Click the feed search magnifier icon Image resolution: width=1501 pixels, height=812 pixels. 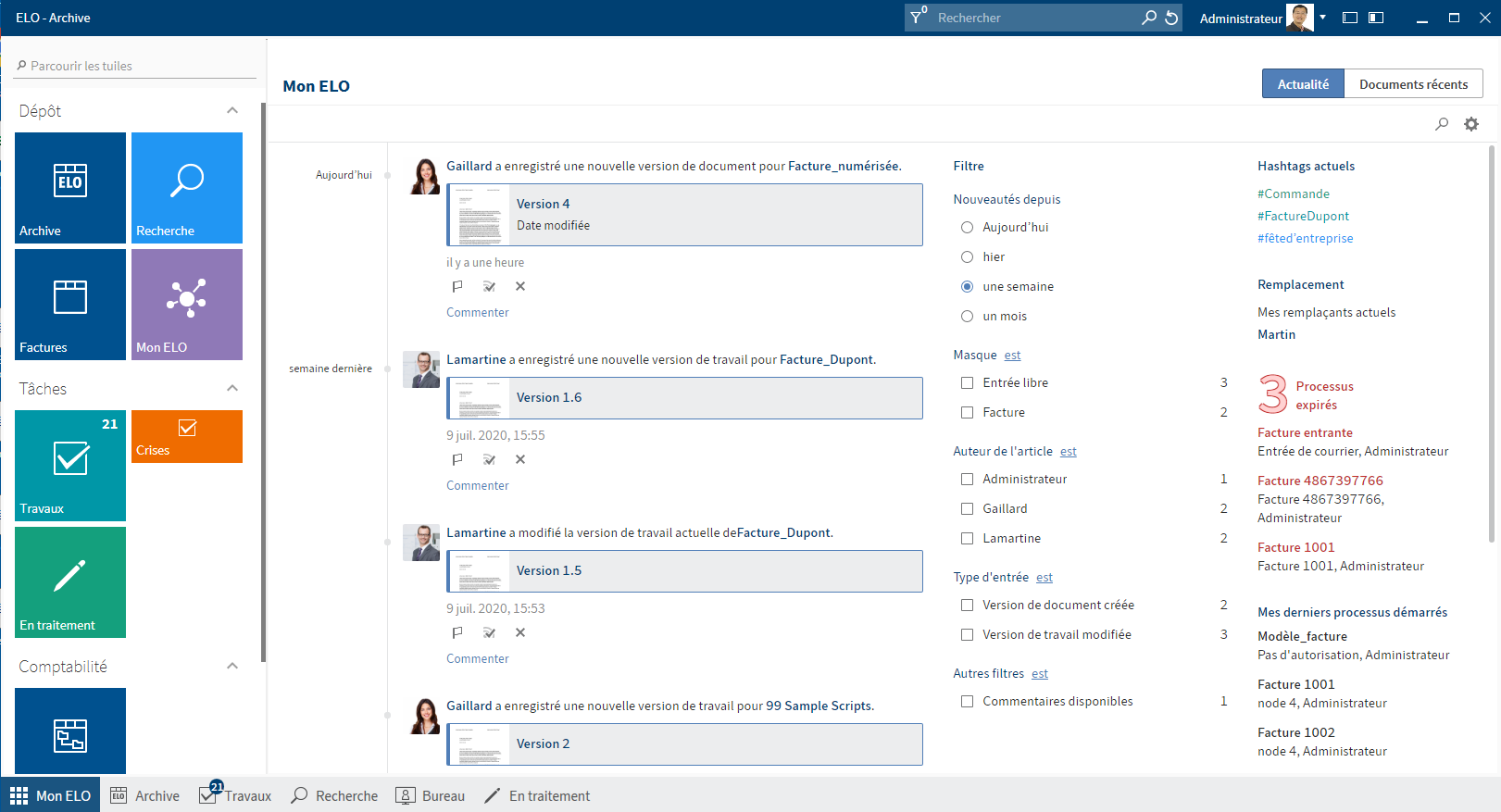[x=1442, y=124]
